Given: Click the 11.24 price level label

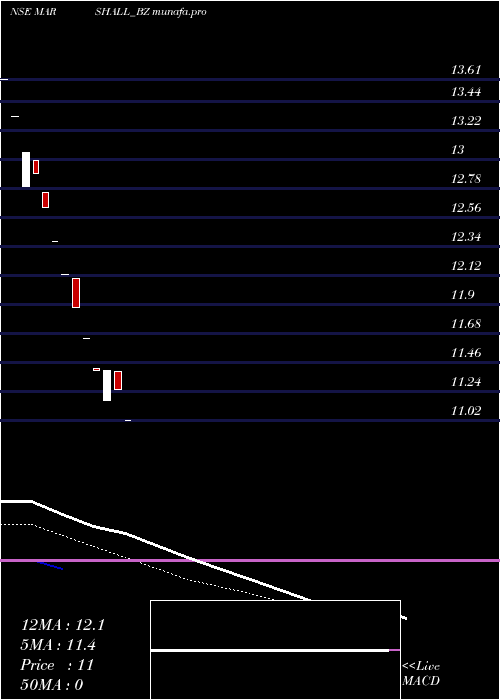Looking at the screenshot, I should tap(466, 382).
